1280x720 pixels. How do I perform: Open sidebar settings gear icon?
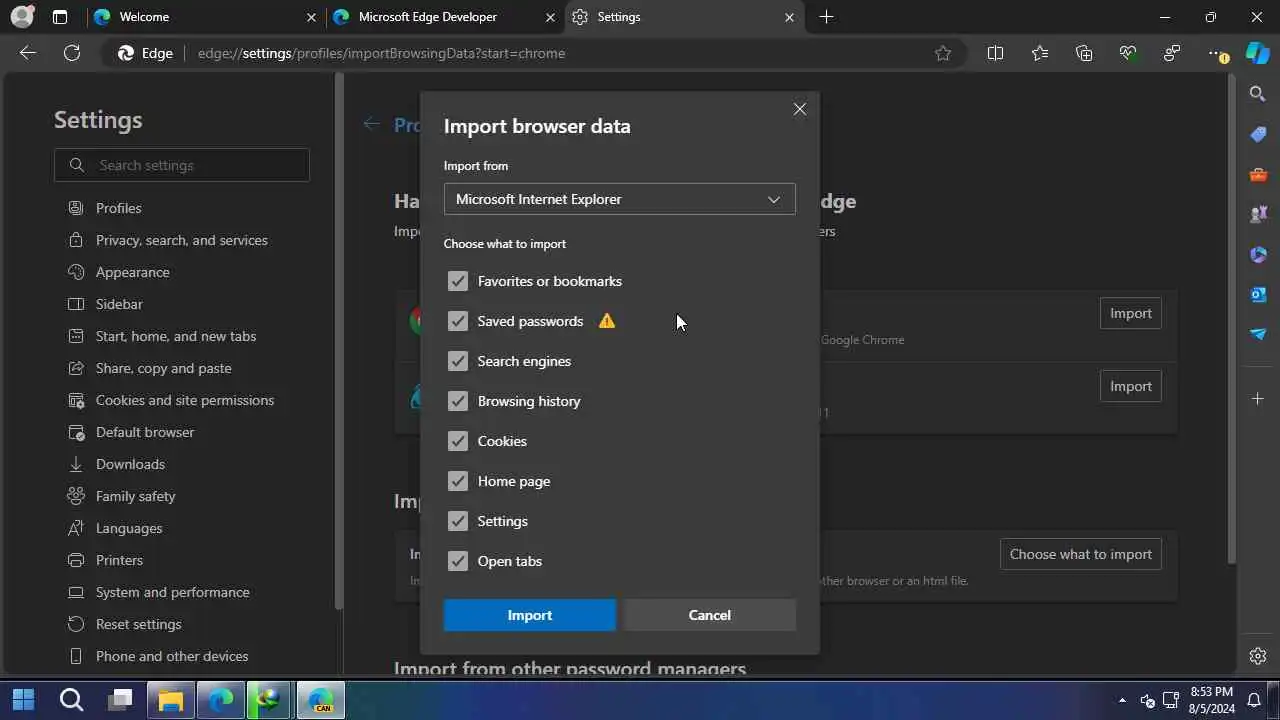coord(1258,656)
